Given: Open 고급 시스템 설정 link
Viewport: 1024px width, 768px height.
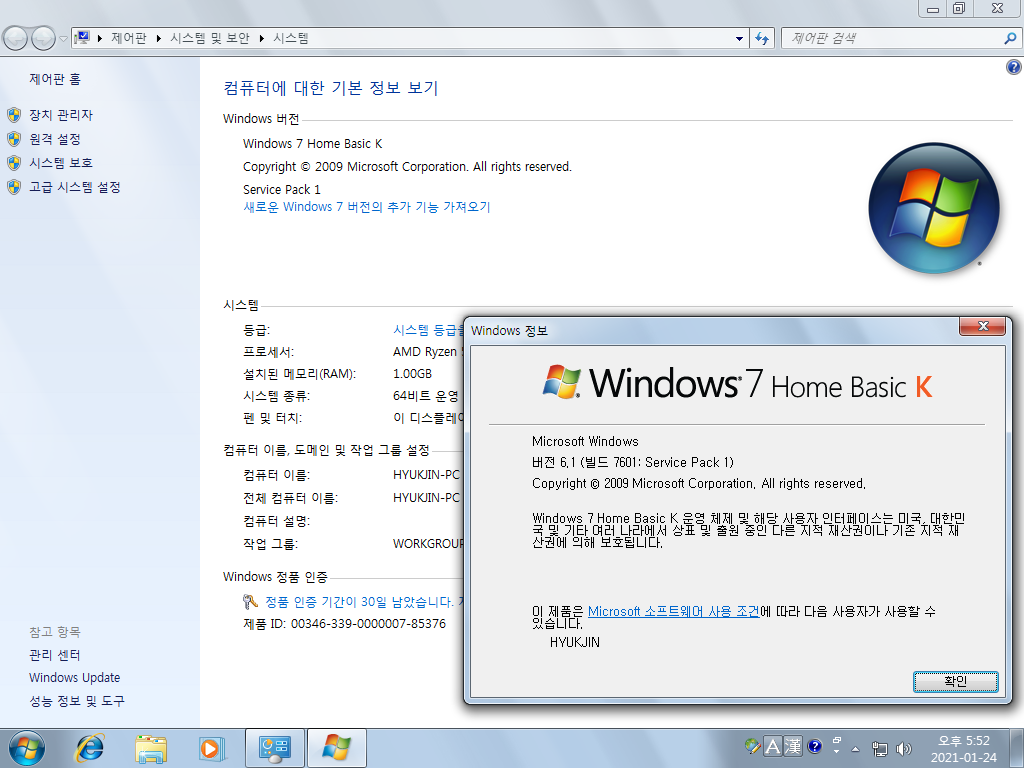Looking at the screenshot, I should [75, 187].
